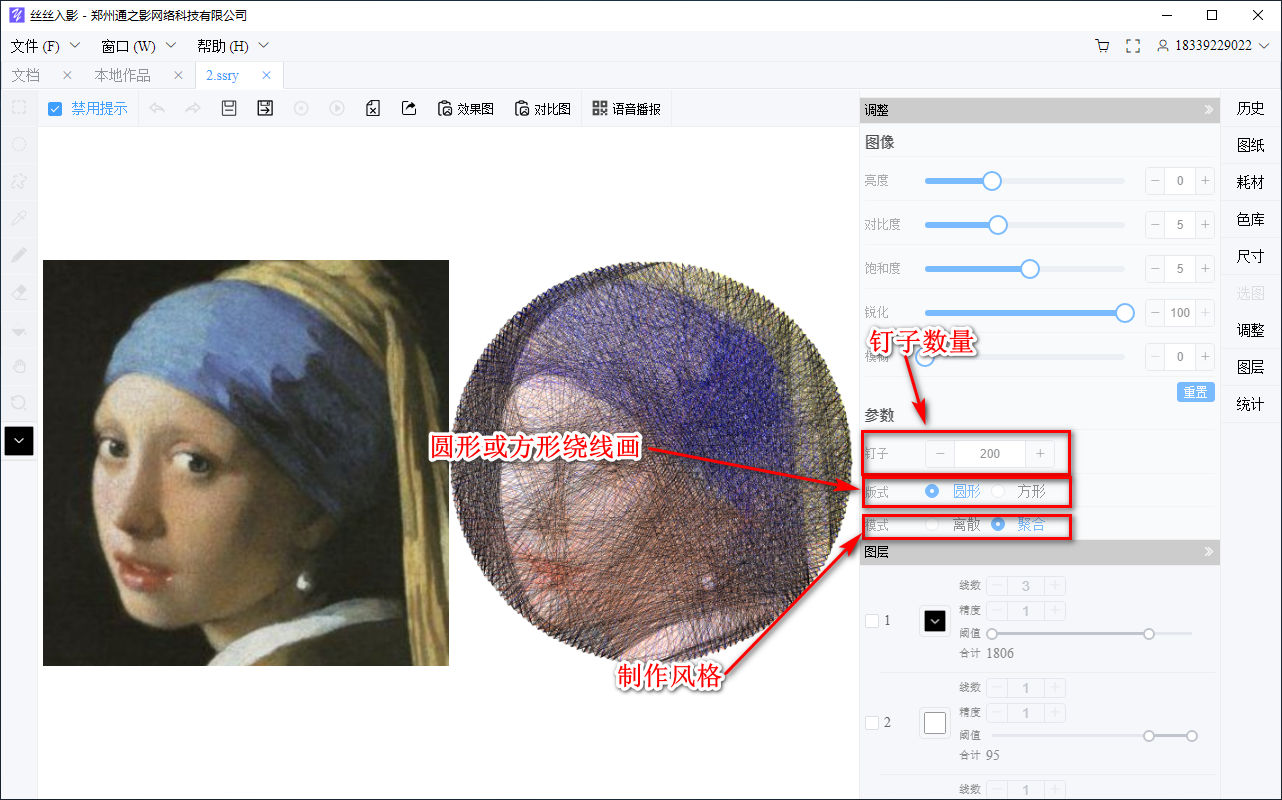Choose the 离散 mode option
This screenshot has height=800, width=1282.
point(931,525)
